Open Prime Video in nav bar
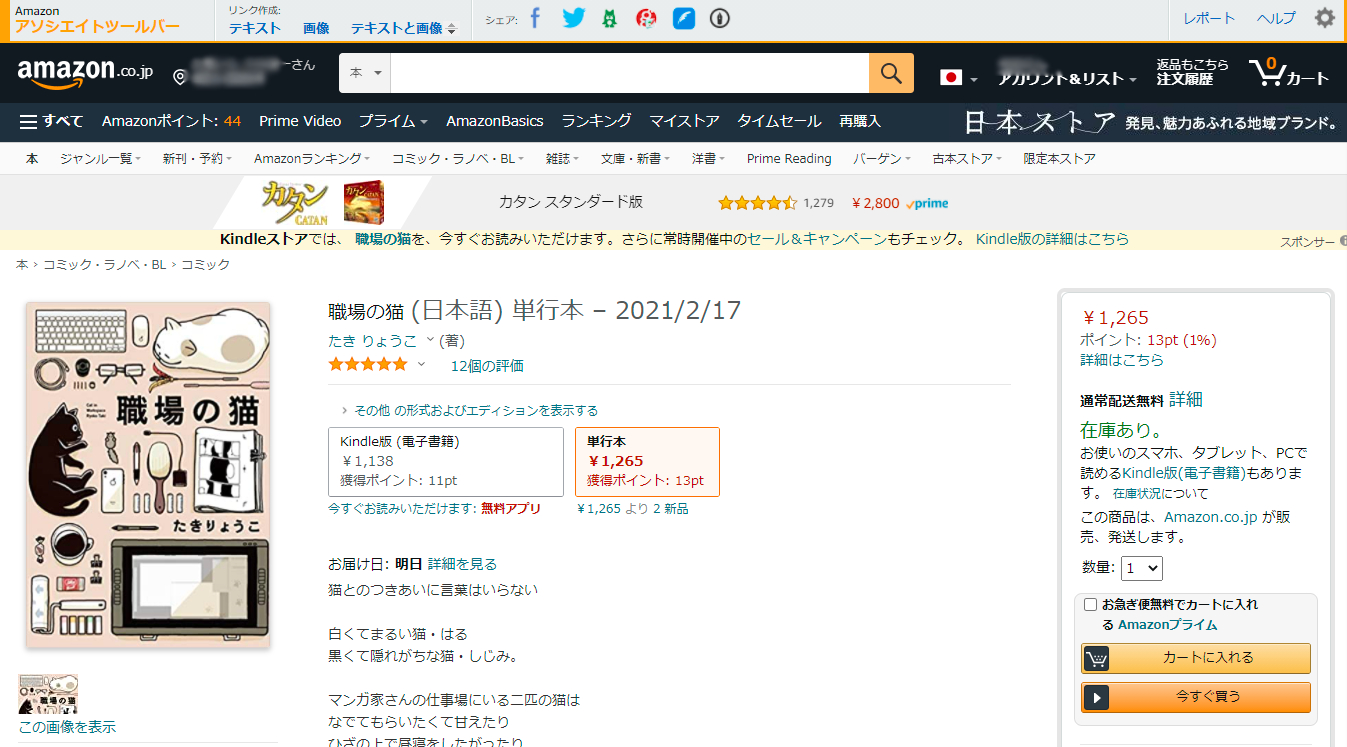The image size is (1347, 747). (x=300, y=121)
